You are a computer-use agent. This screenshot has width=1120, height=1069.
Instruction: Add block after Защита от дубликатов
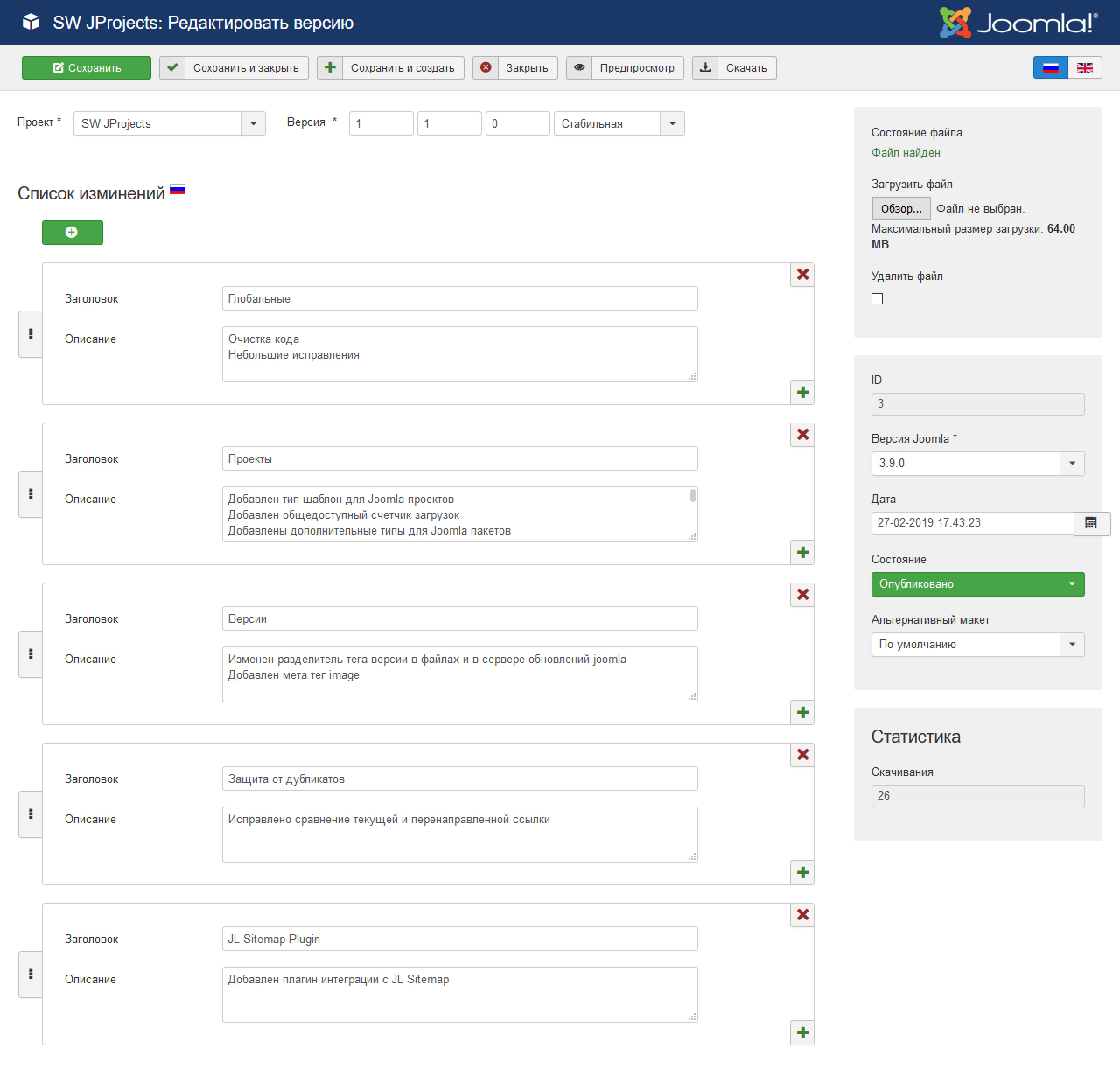coord(802,872)
